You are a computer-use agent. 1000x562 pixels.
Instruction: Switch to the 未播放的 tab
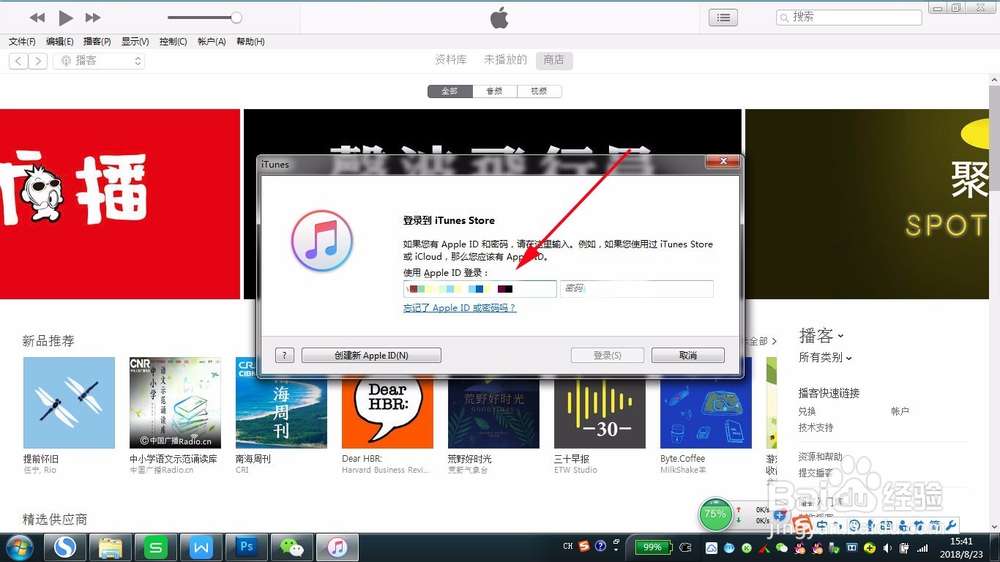click(505, 60)
